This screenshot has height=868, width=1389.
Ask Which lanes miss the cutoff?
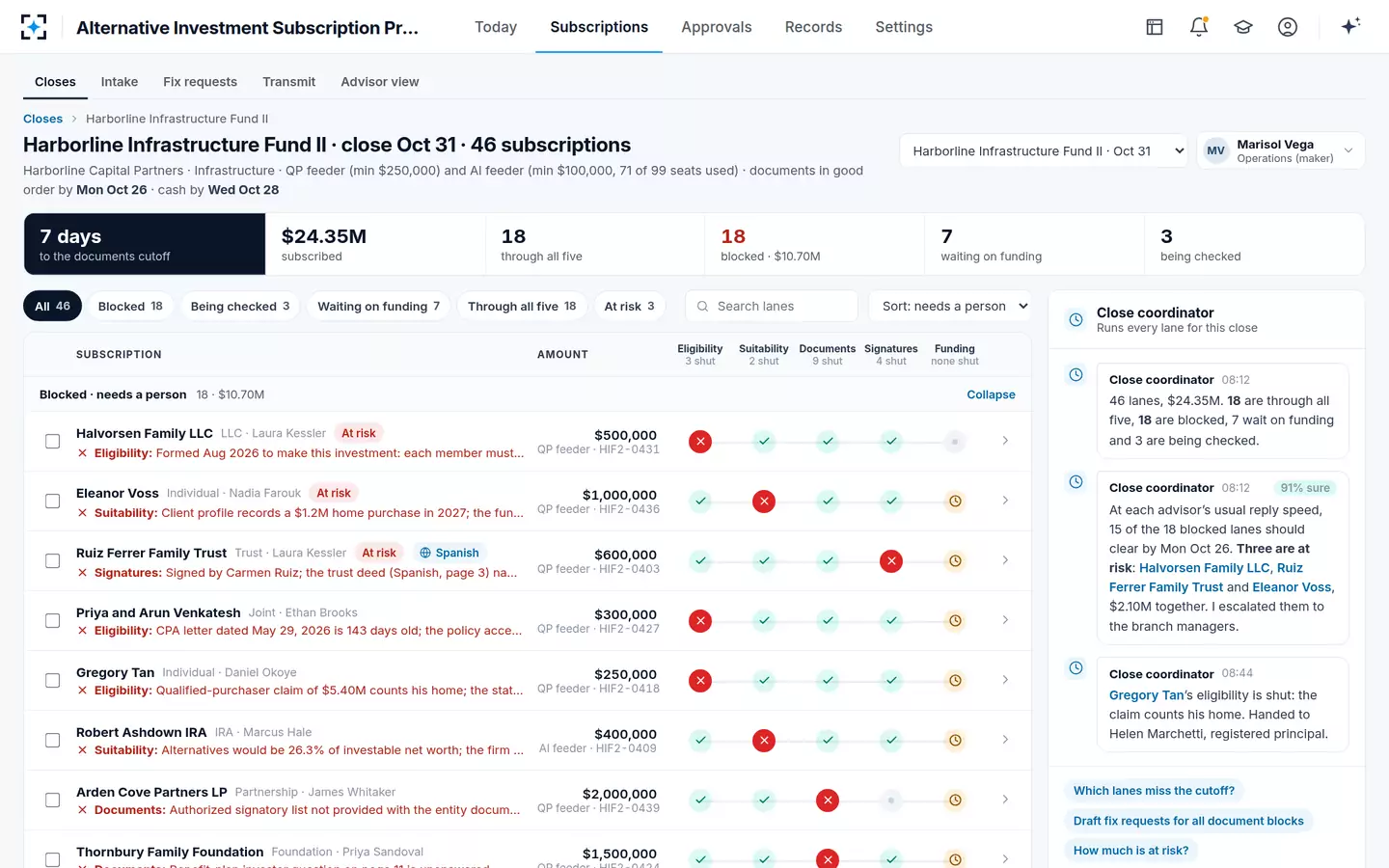[x=1154, y=791]
